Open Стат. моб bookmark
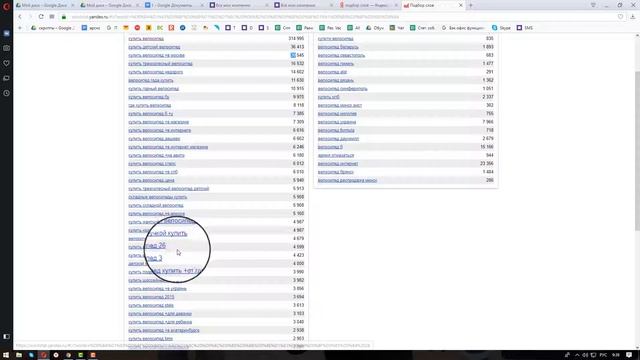640x360 pixels. [422, 28]
